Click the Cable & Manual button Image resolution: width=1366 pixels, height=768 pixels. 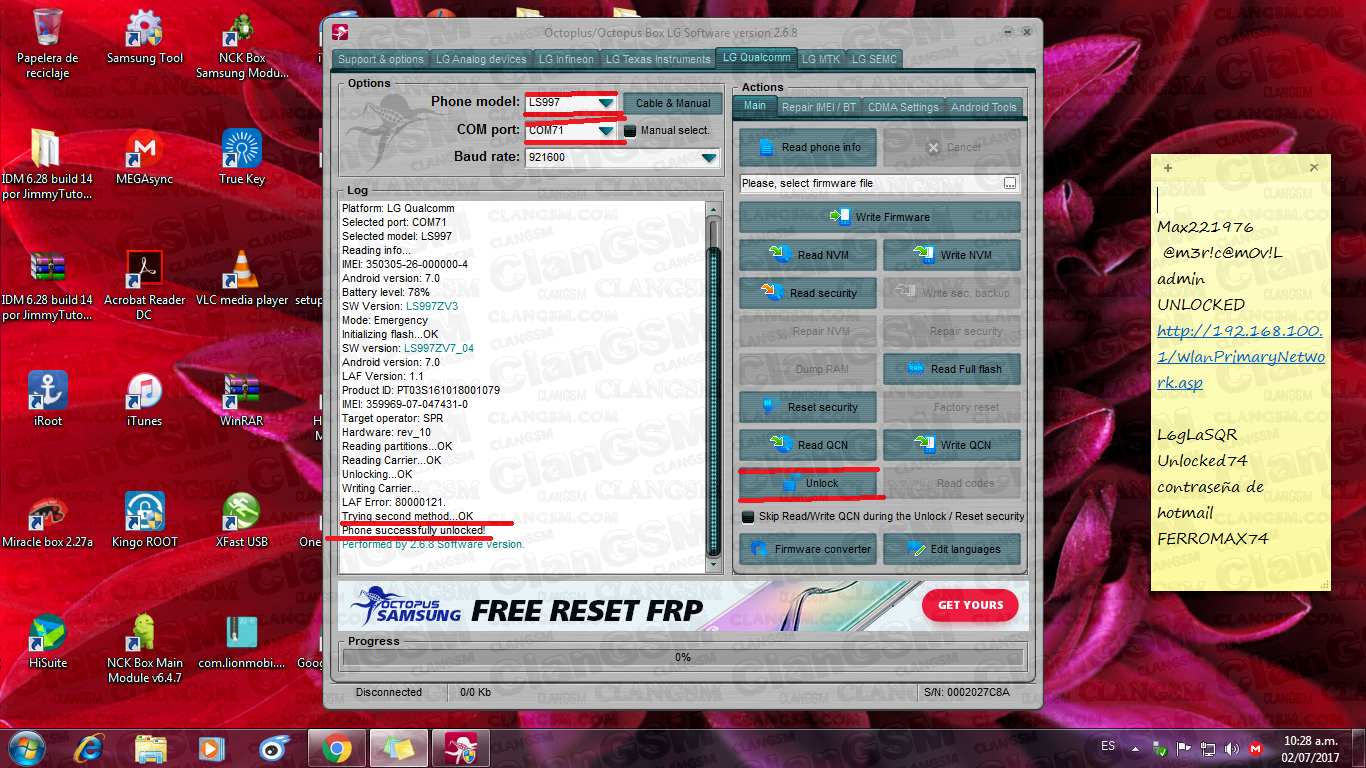(x=673, y=103)
